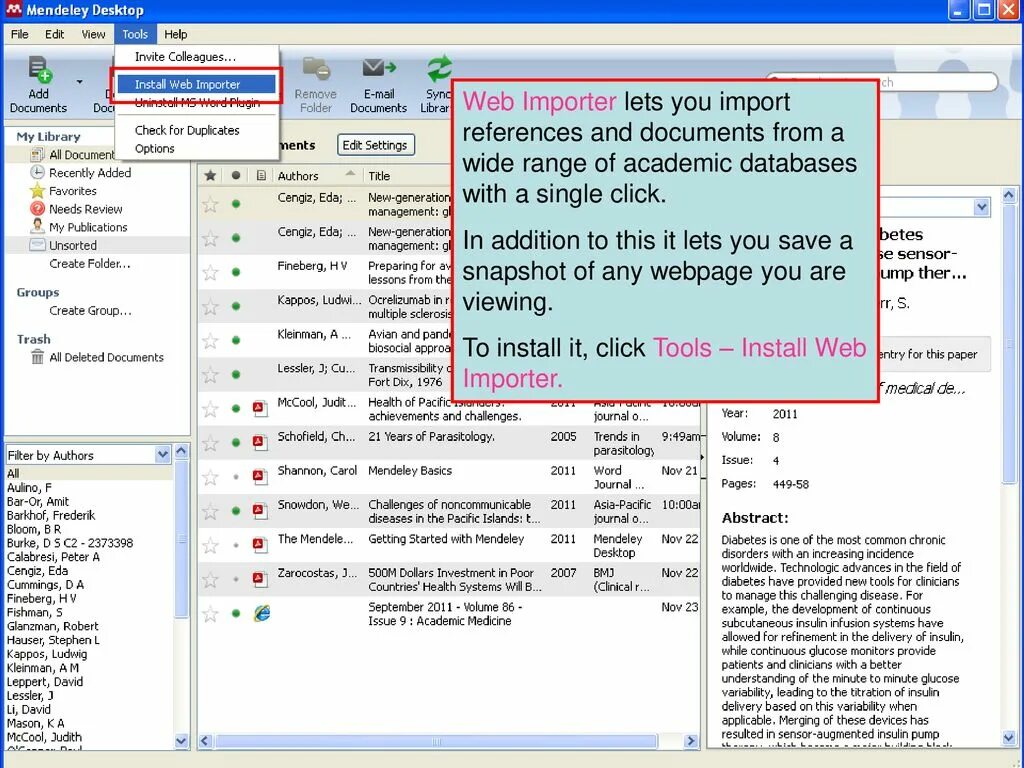
Task: Select Check for Duplicates menu entry
Action: click(x=187, y=130)
